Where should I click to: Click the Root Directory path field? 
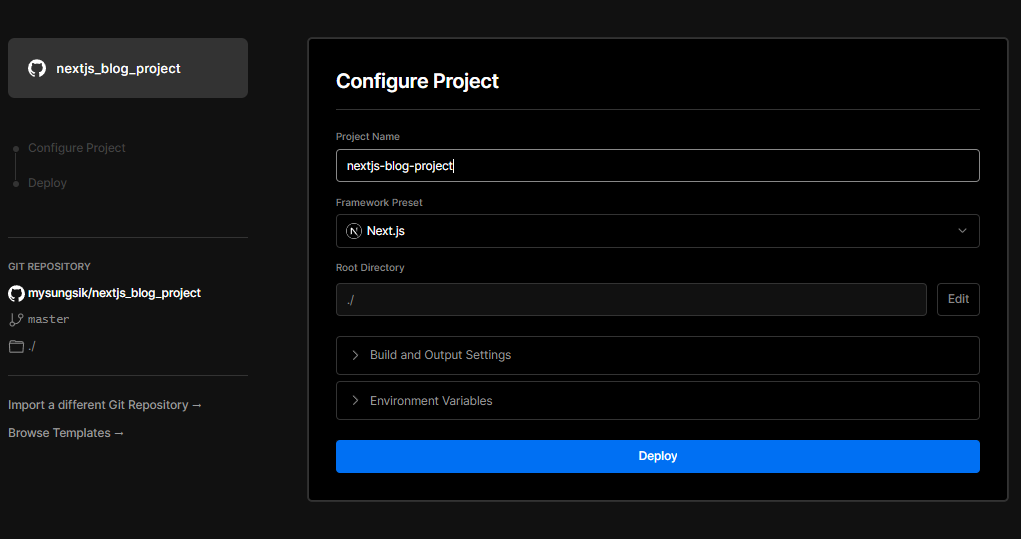[x=631, y=299]
